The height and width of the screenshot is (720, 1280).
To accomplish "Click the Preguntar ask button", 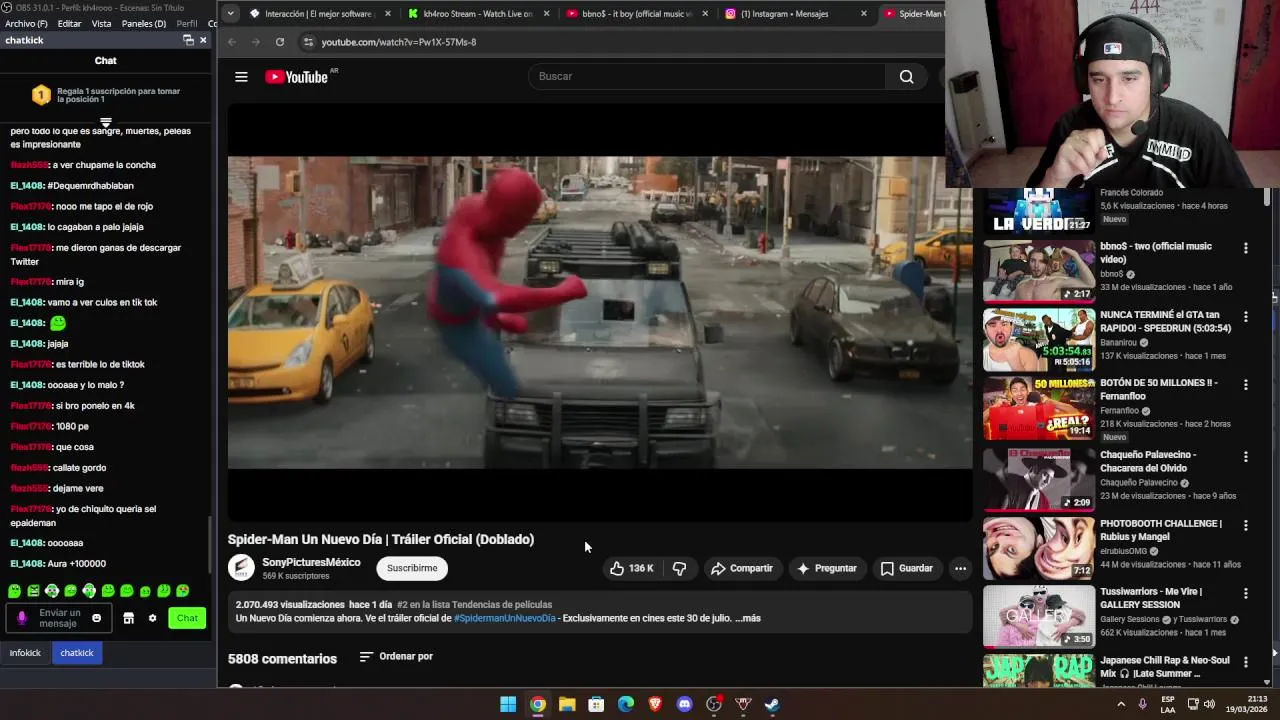I will [x=827, y=568].
